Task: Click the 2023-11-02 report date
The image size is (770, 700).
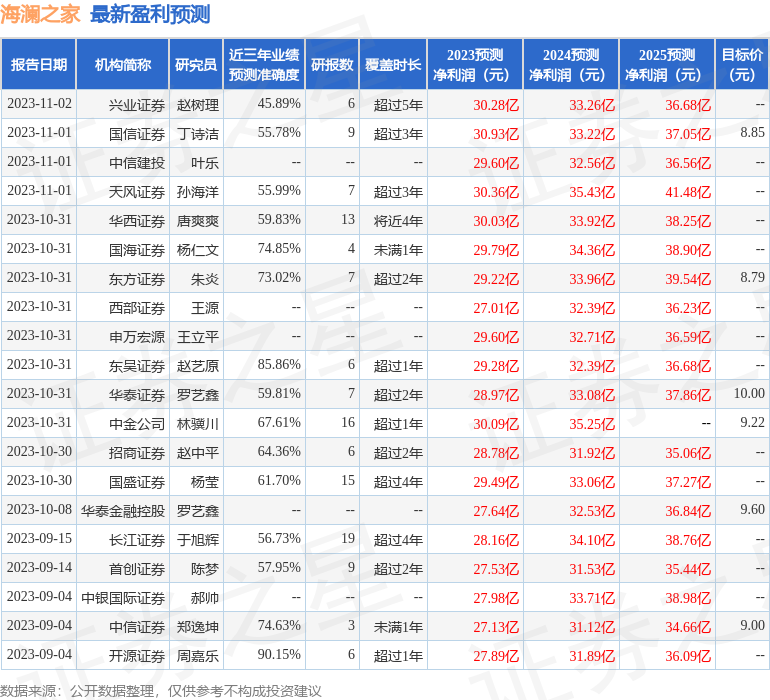Action: pyautogui.click(x=39, y=103)
